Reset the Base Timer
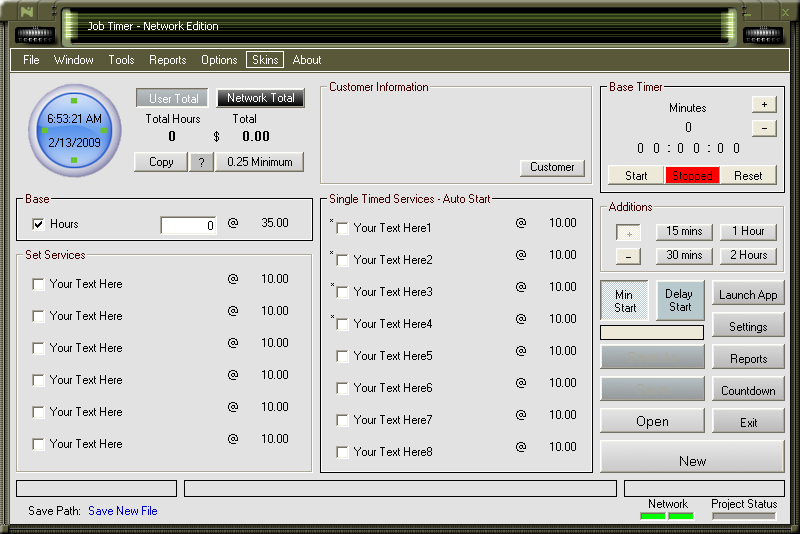The width and height of the screenshot is (800, 534). pyautogui.click(x=748, y=175)
